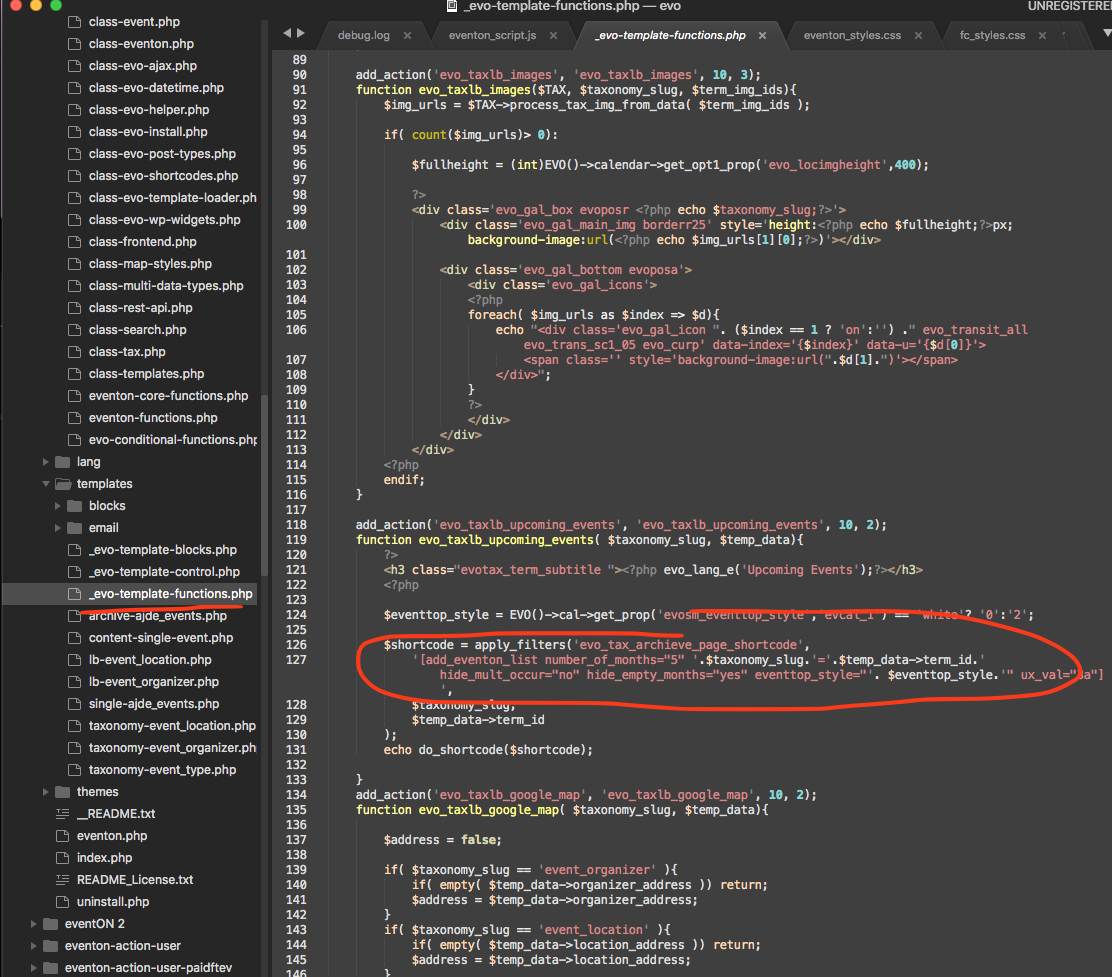This screenshot has width=1112, height=977.
Task: Switch to the eventon_styles.css tab
Action: coord(852,35)
